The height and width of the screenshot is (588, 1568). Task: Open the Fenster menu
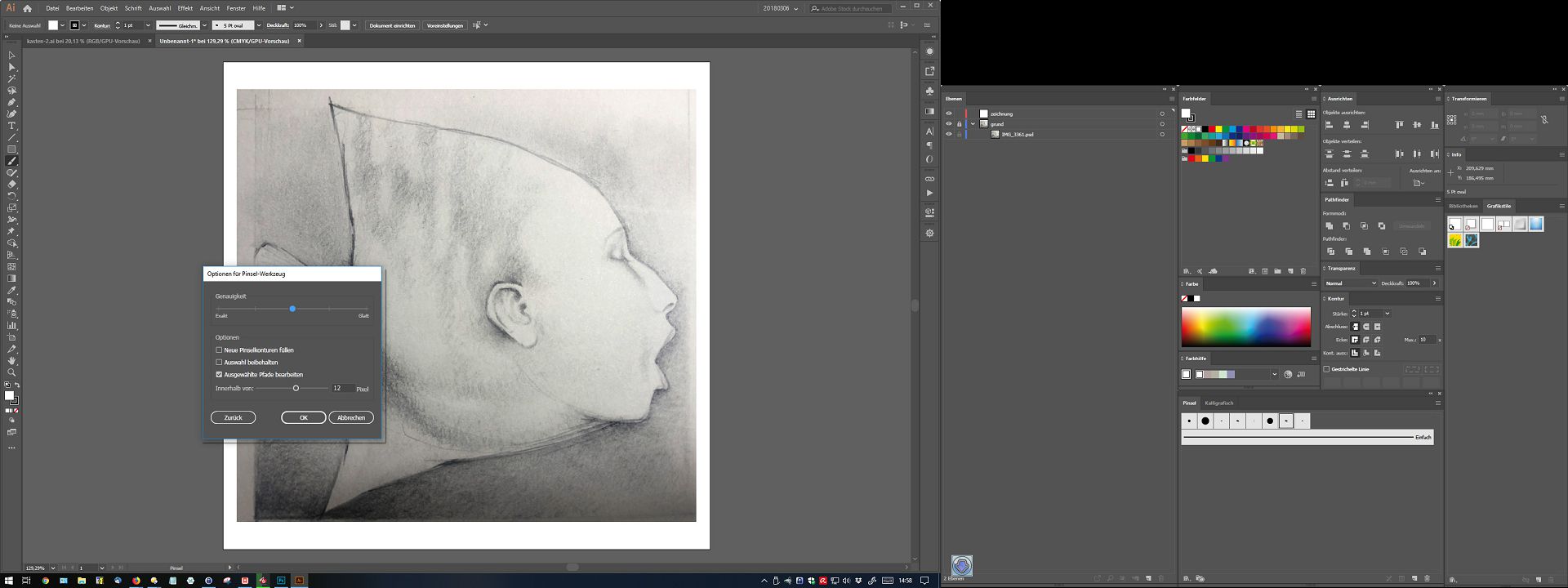click(236, 8)
